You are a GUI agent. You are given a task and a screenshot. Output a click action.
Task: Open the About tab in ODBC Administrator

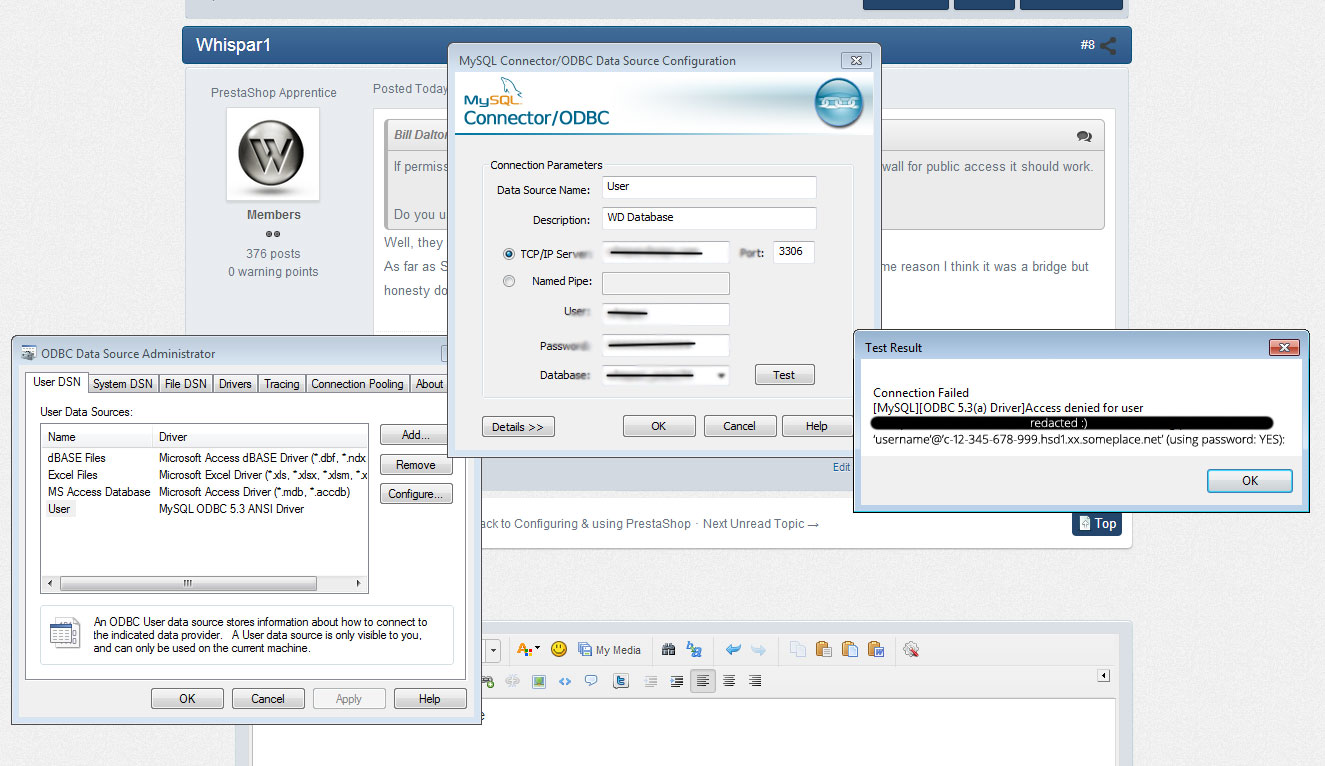[429, 384]
